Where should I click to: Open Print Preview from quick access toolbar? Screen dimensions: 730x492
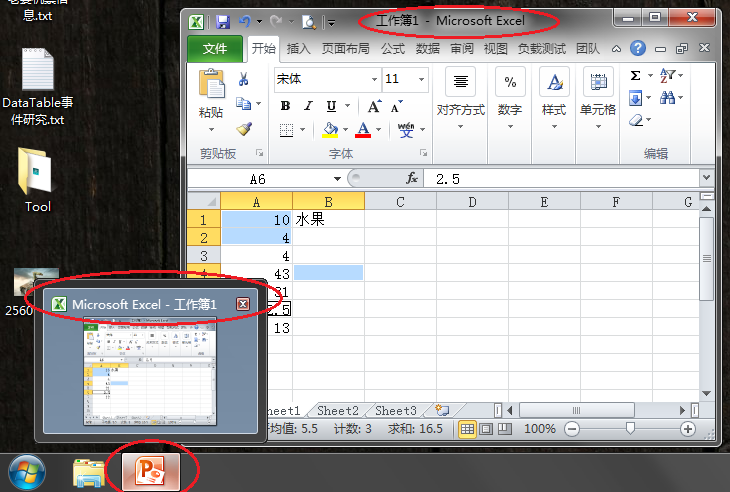309,21
